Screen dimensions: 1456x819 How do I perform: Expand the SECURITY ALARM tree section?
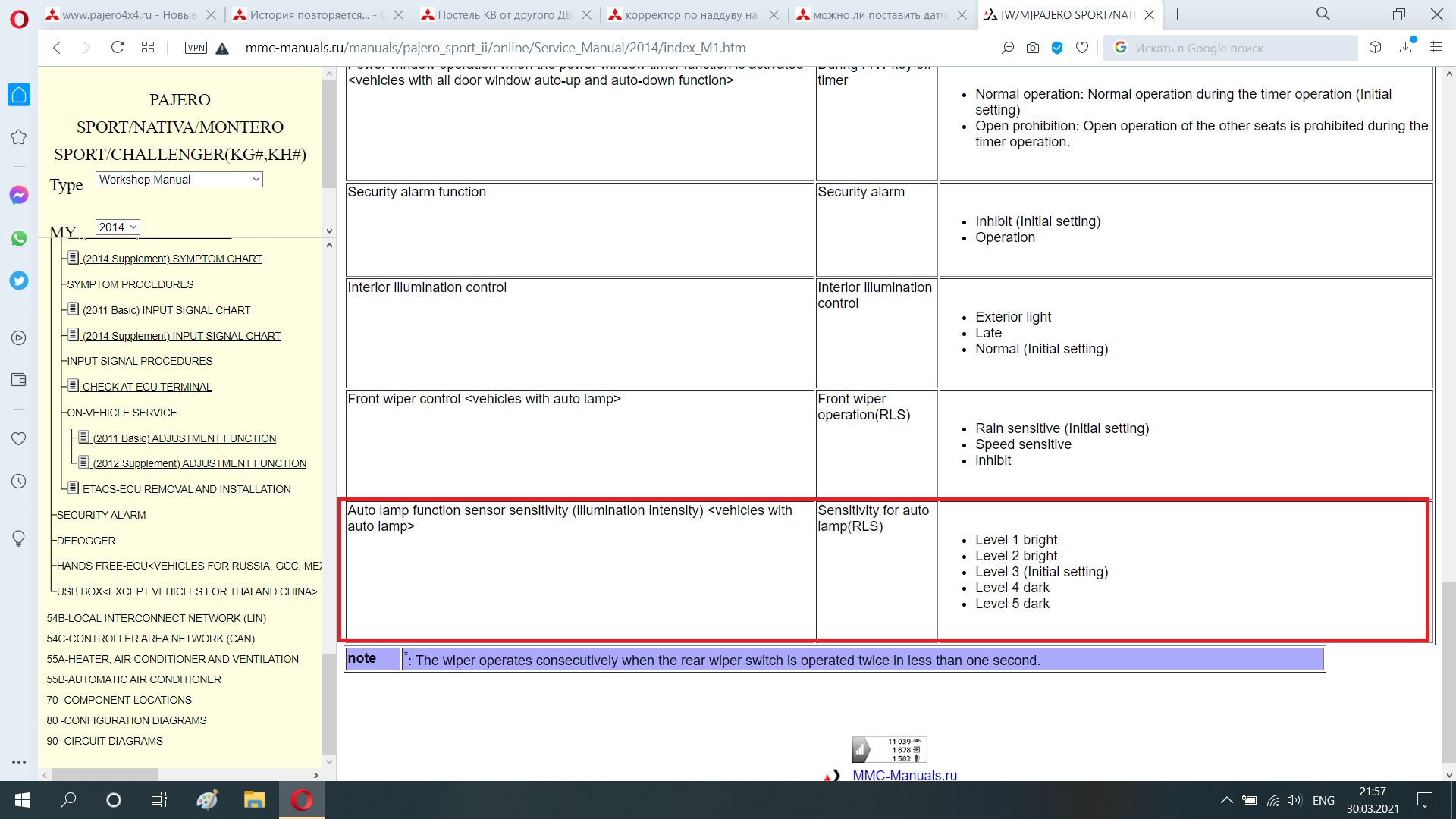click(101, 515)
